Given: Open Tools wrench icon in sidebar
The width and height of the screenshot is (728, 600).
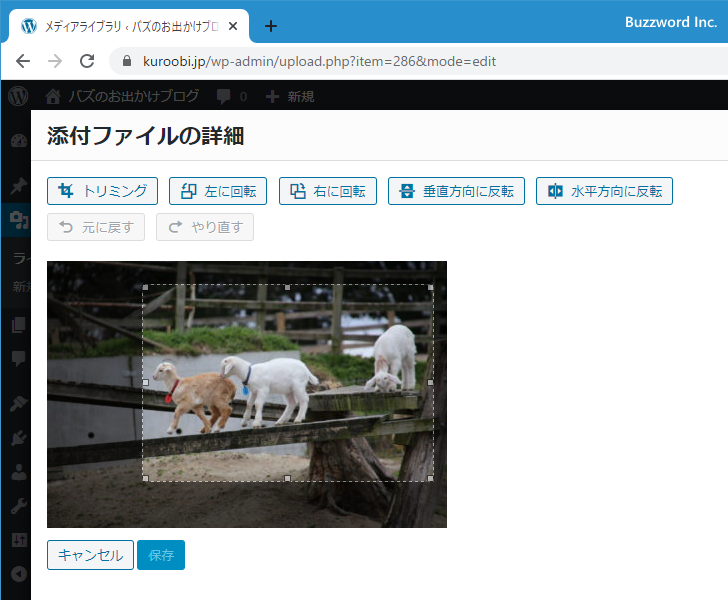Looking at the screenshot, I should (x=19, y=506).
